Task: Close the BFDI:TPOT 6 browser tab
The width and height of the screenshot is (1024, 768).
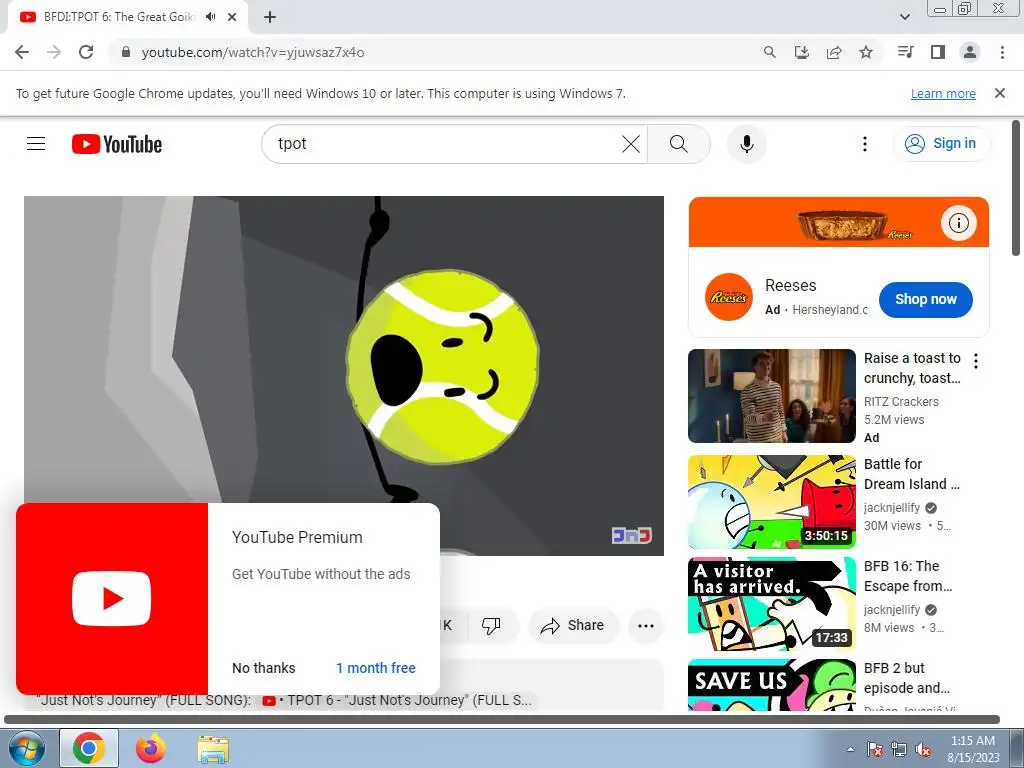Action: pyautogui.click(x=232, y=17)
